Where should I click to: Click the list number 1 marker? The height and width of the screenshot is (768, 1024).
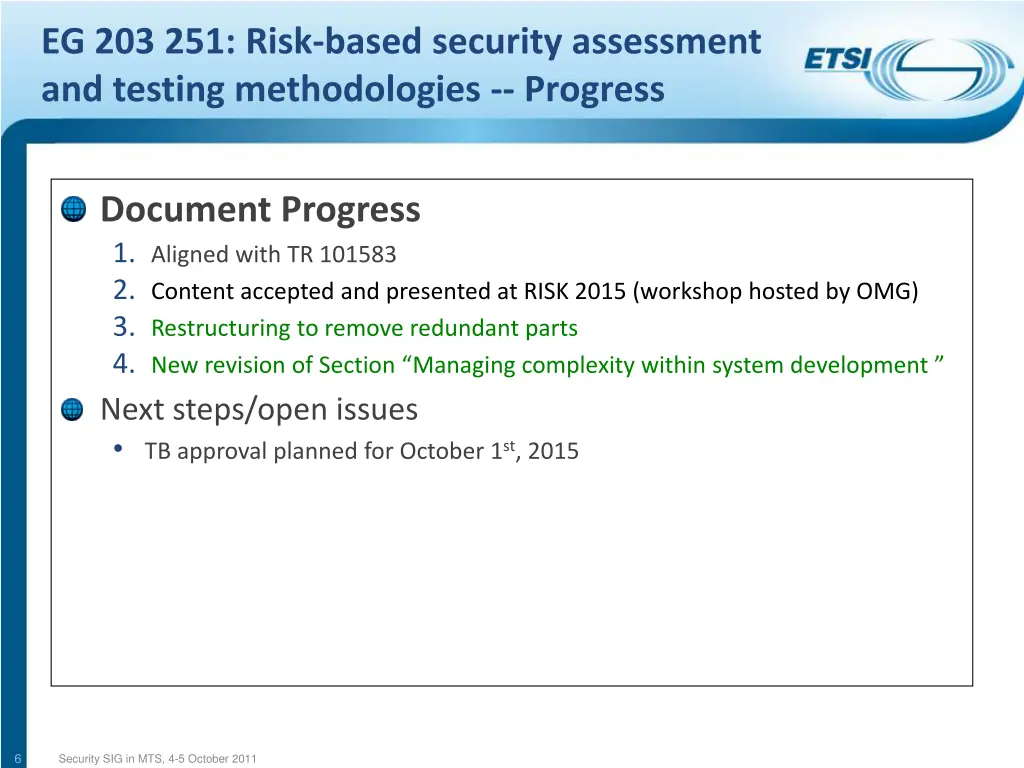124,254
